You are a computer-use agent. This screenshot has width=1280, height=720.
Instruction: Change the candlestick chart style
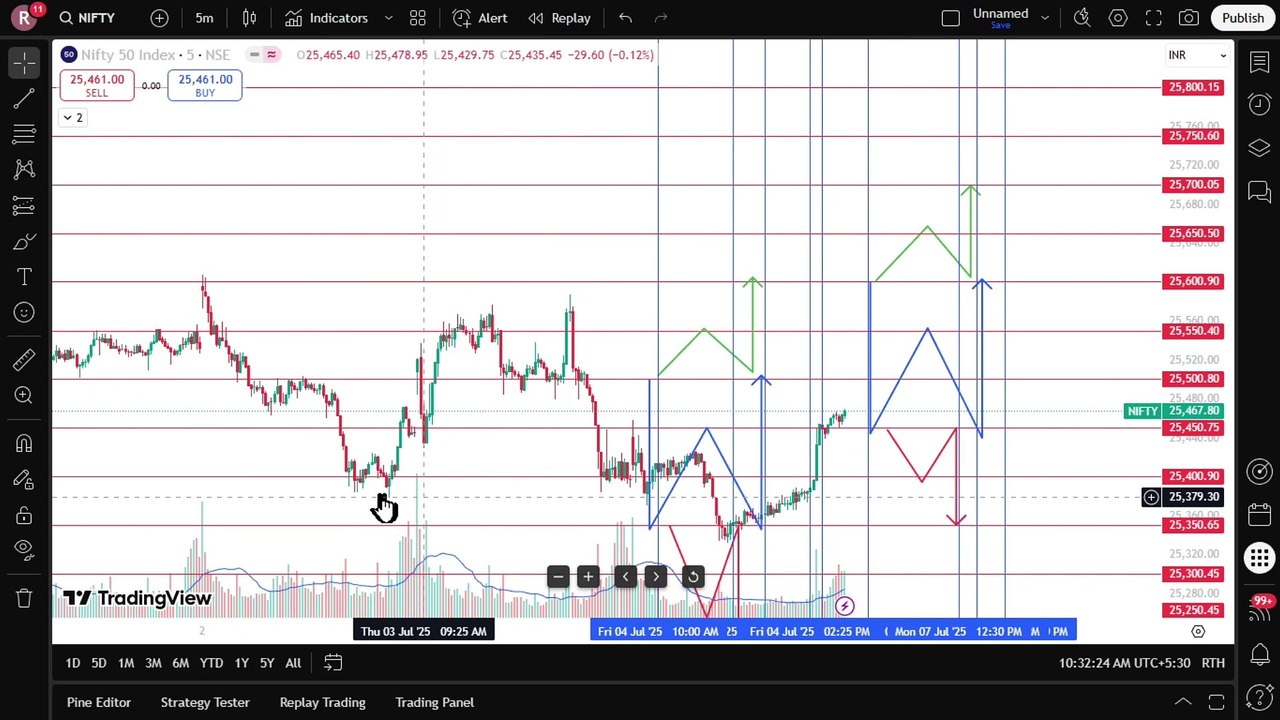[250, 18]
